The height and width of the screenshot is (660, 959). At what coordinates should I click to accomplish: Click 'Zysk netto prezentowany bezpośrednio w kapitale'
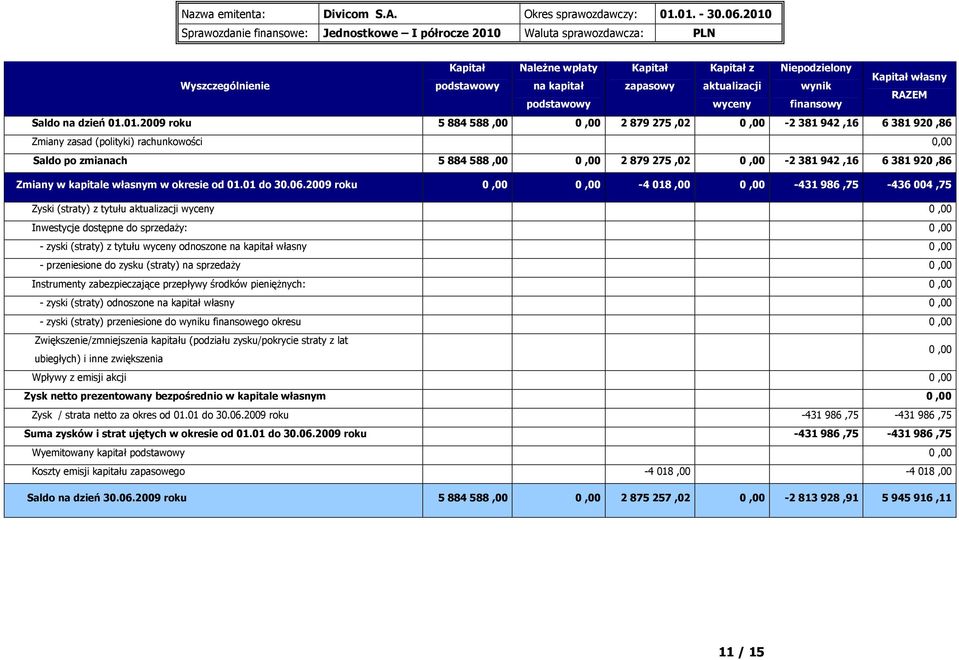[175, 396]
